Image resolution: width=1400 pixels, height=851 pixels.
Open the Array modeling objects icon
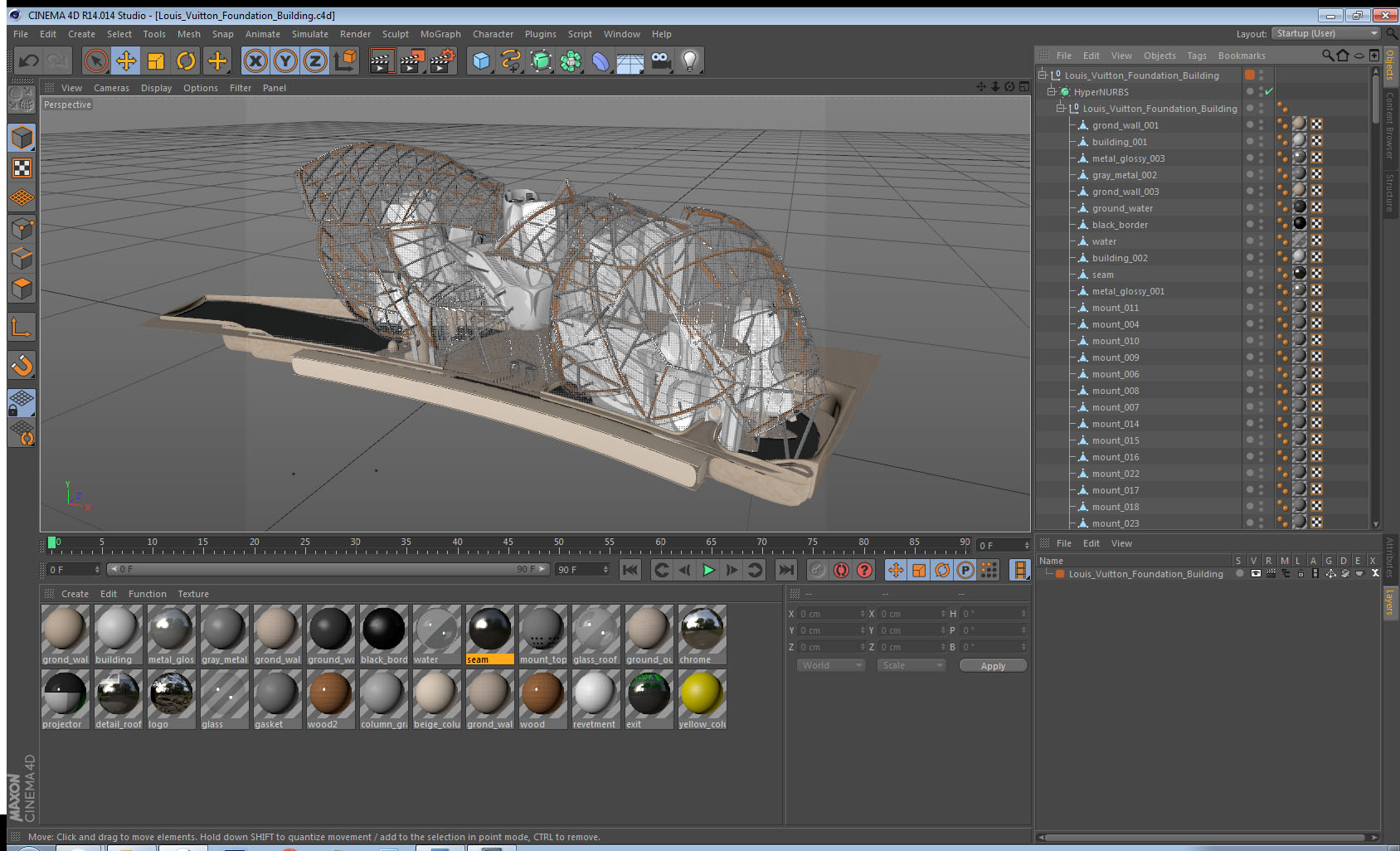point(571,61)
